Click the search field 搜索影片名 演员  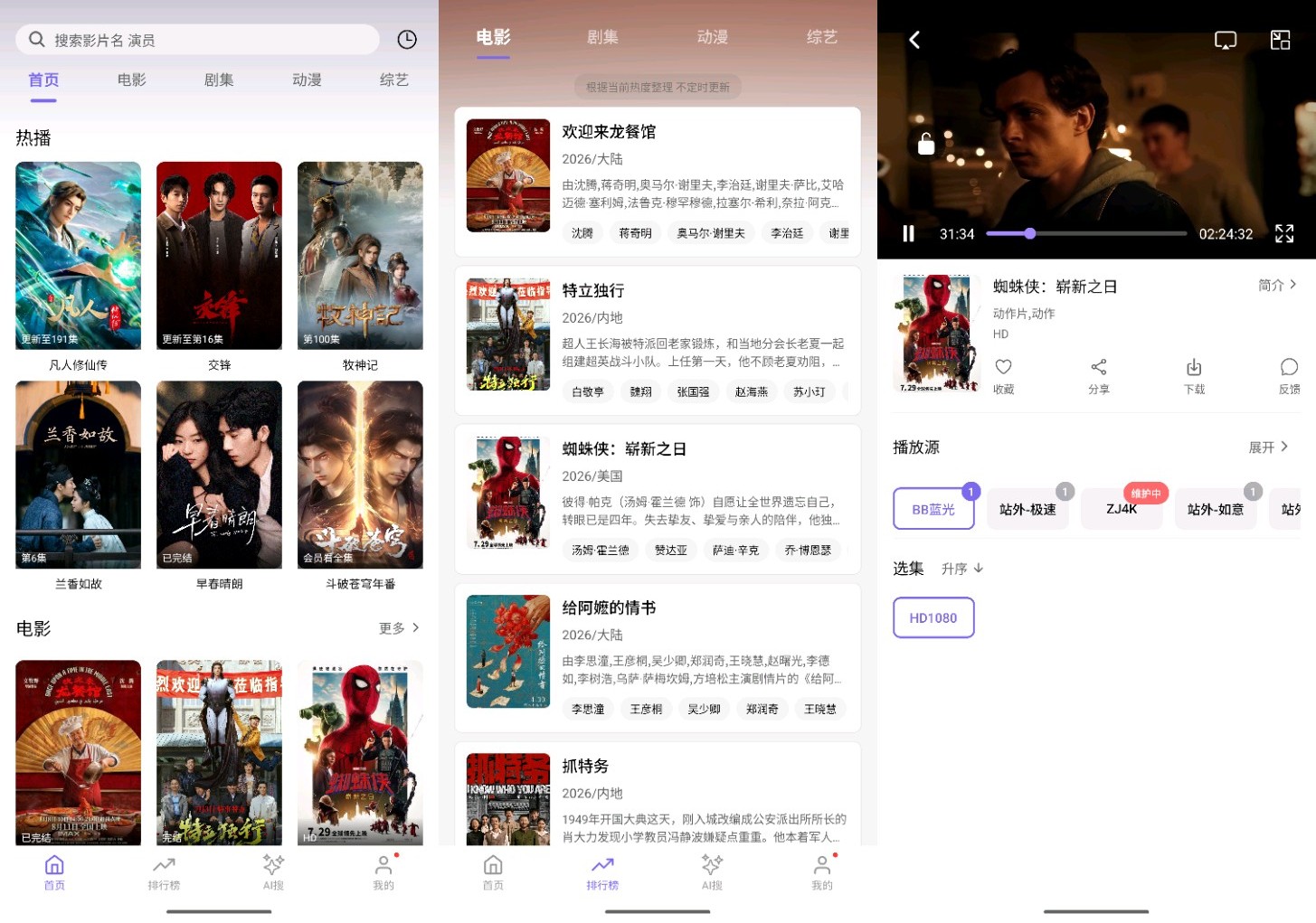tap(197, 40)
